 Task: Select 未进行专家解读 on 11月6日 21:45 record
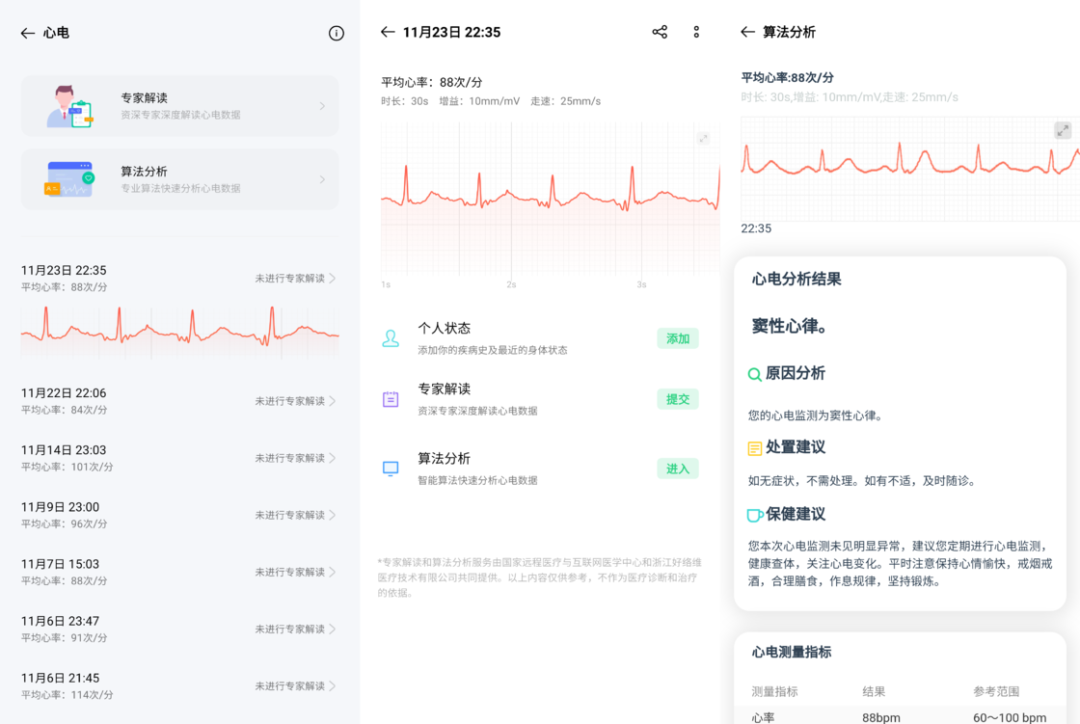point(289,686)
